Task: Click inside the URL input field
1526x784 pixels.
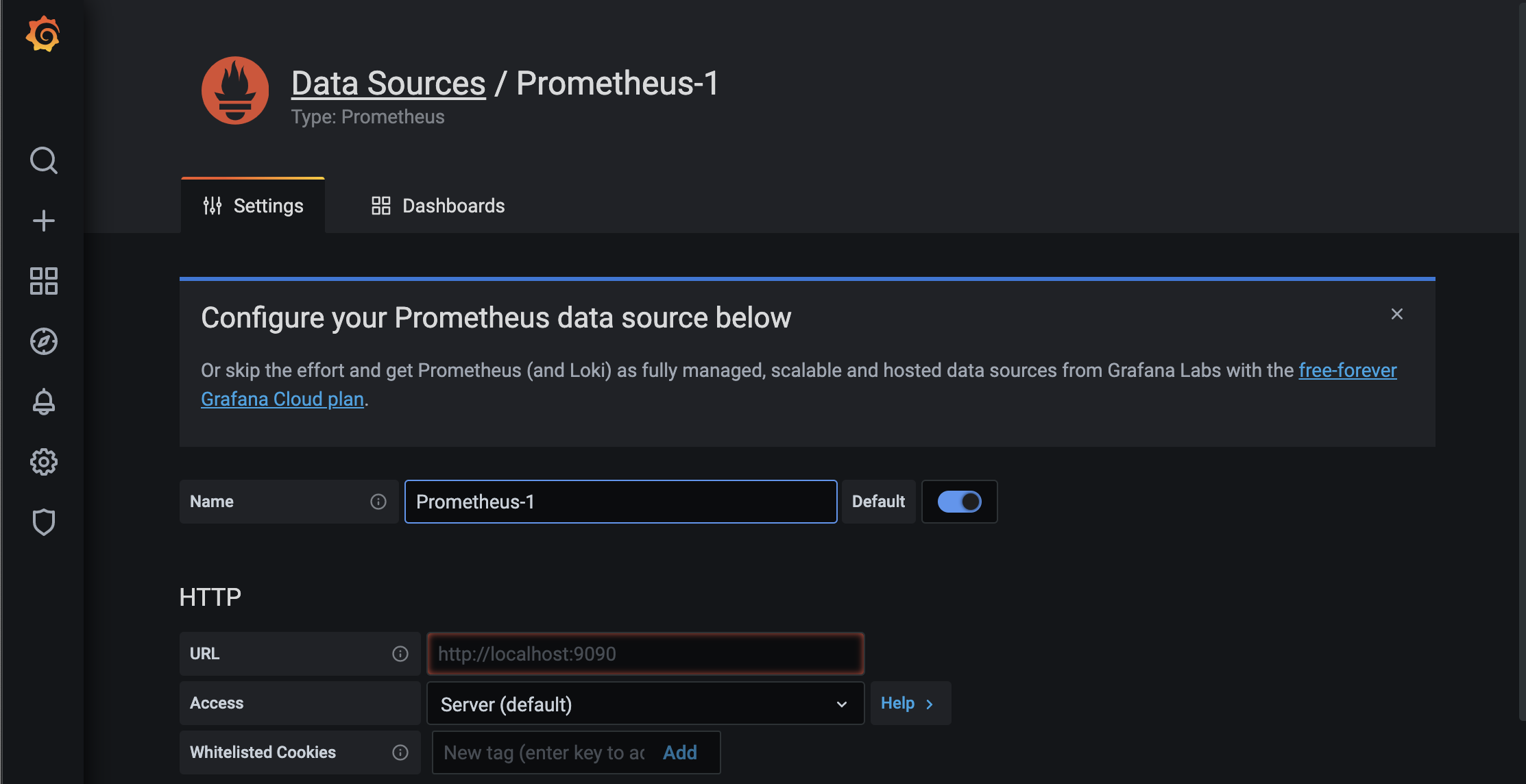Action: click(644, 654)
